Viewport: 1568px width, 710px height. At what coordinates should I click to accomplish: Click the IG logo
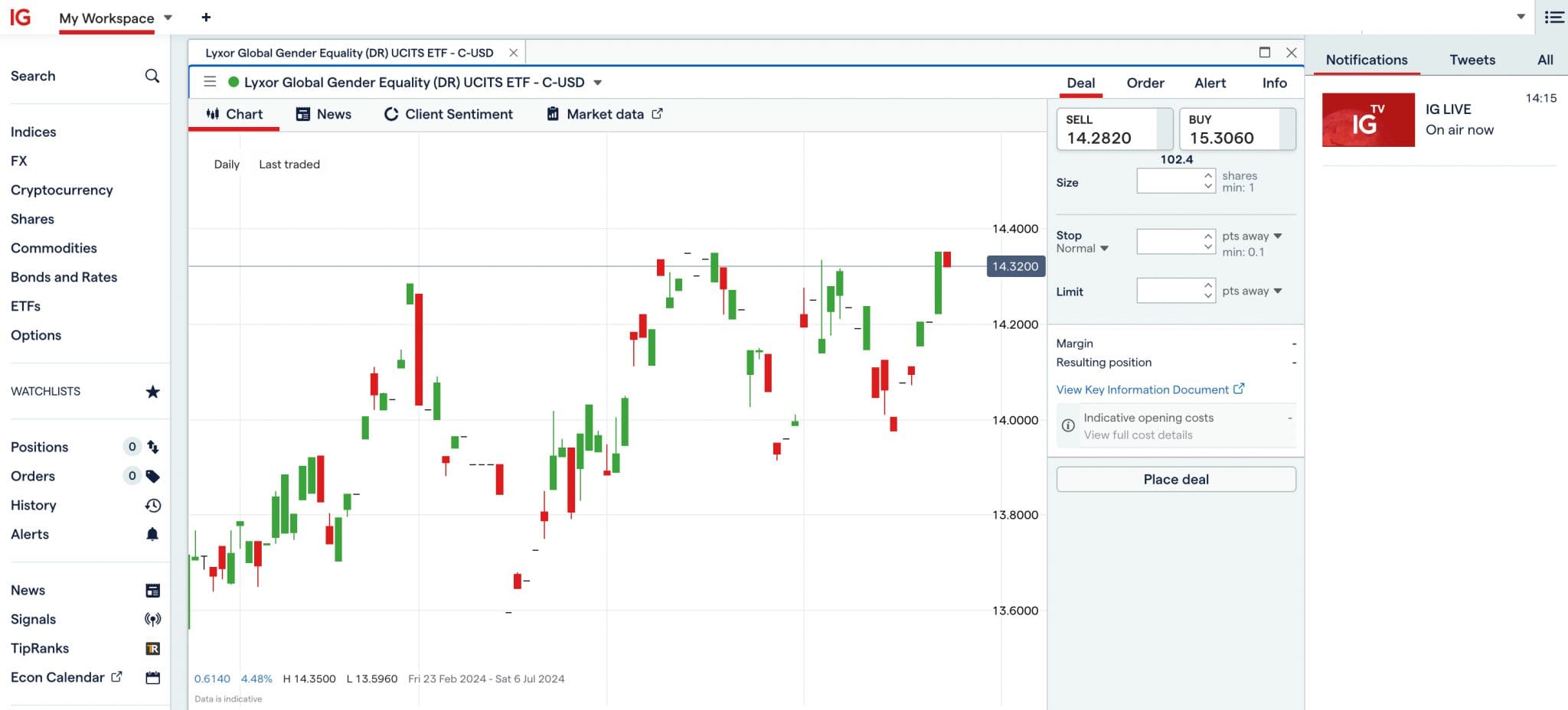point(20,17)
